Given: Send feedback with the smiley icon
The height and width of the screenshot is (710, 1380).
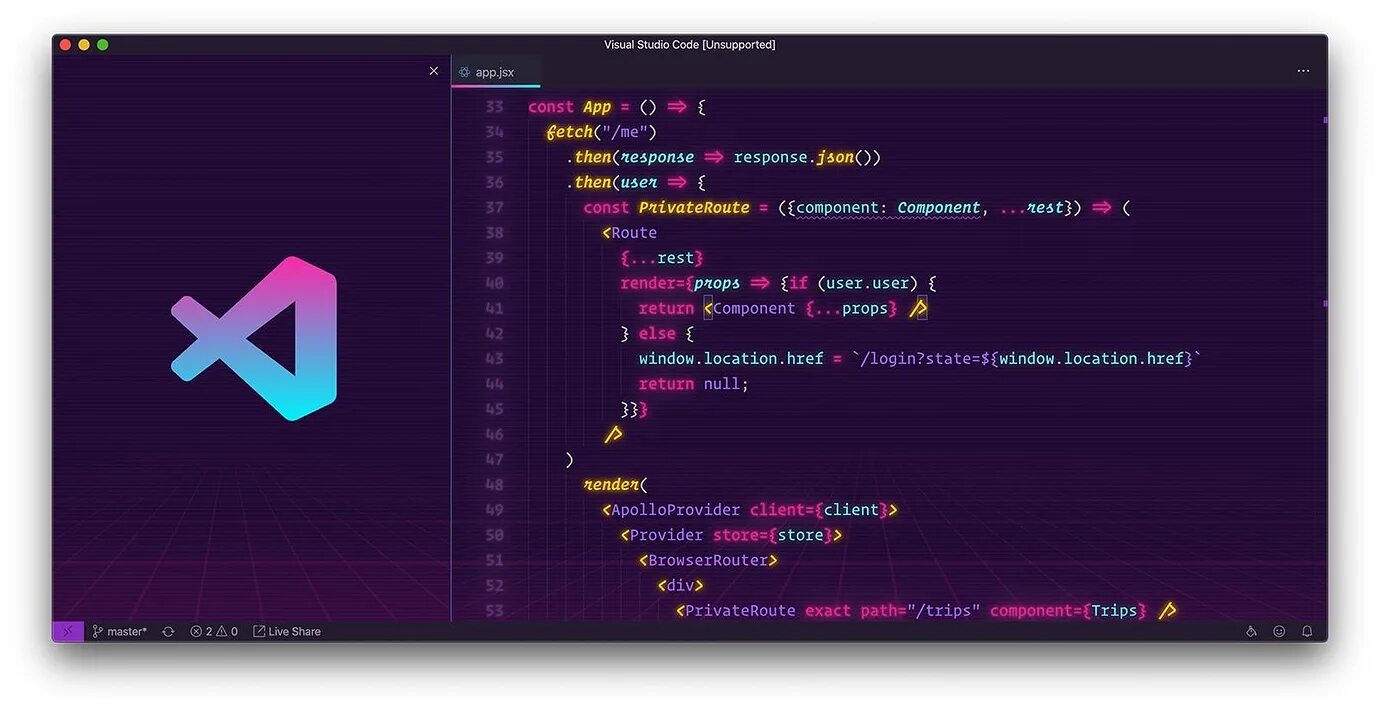Looking at the screenshot, I should (x=1279, y=631).
